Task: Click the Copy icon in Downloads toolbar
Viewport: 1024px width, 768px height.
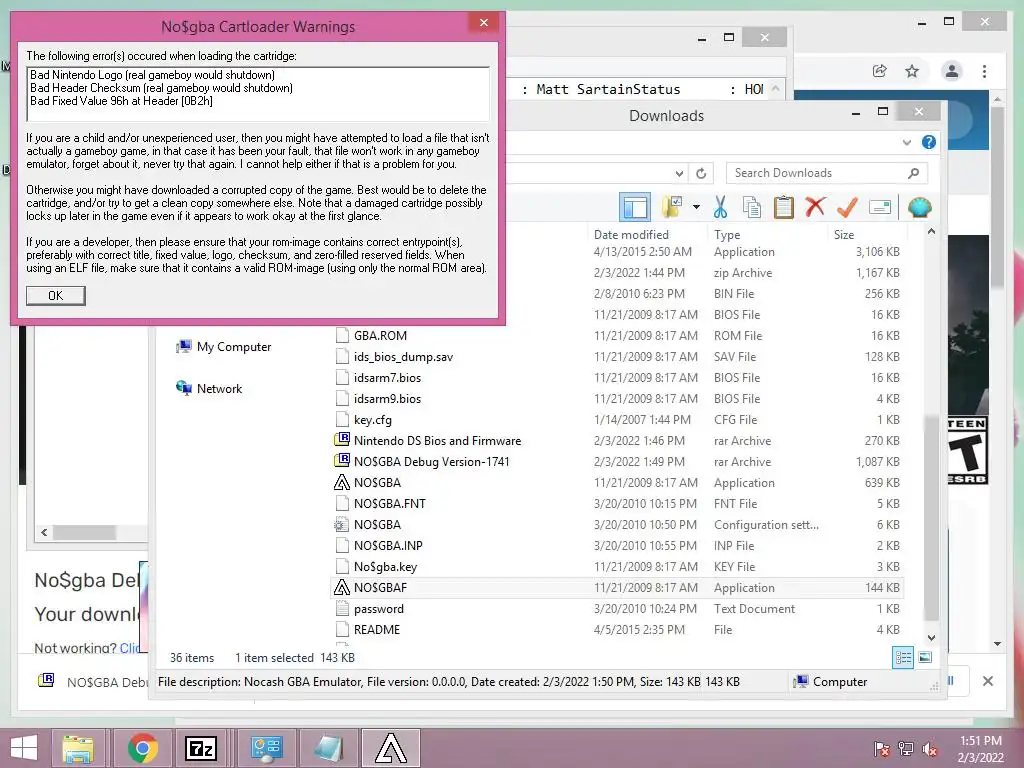Action: pyautogui.click(x=752, y=207)
